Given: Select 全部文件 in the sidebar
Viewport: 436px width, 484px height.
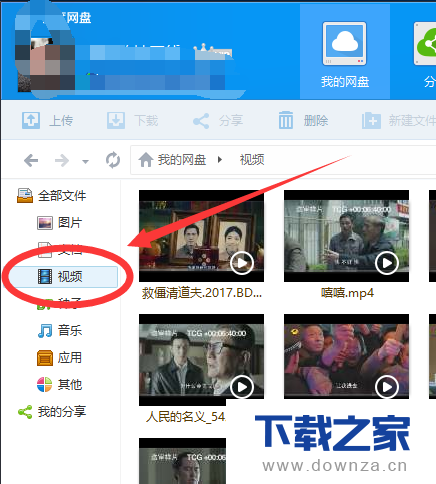Looking at the screenshot, I should click(52, 196).
